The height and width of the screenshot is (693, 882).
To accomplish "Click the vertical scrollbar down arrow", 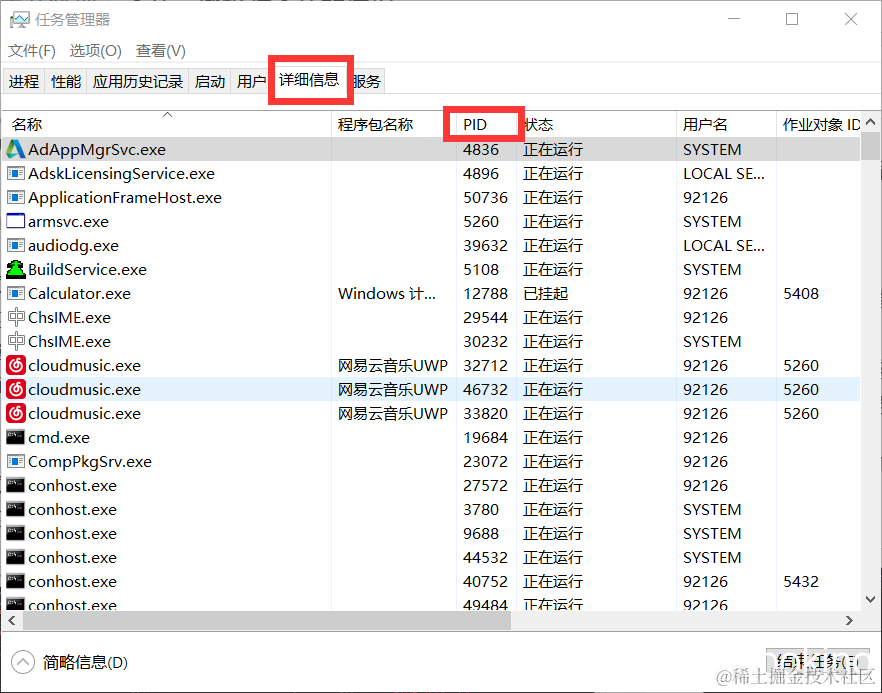I will pos(870,599).
